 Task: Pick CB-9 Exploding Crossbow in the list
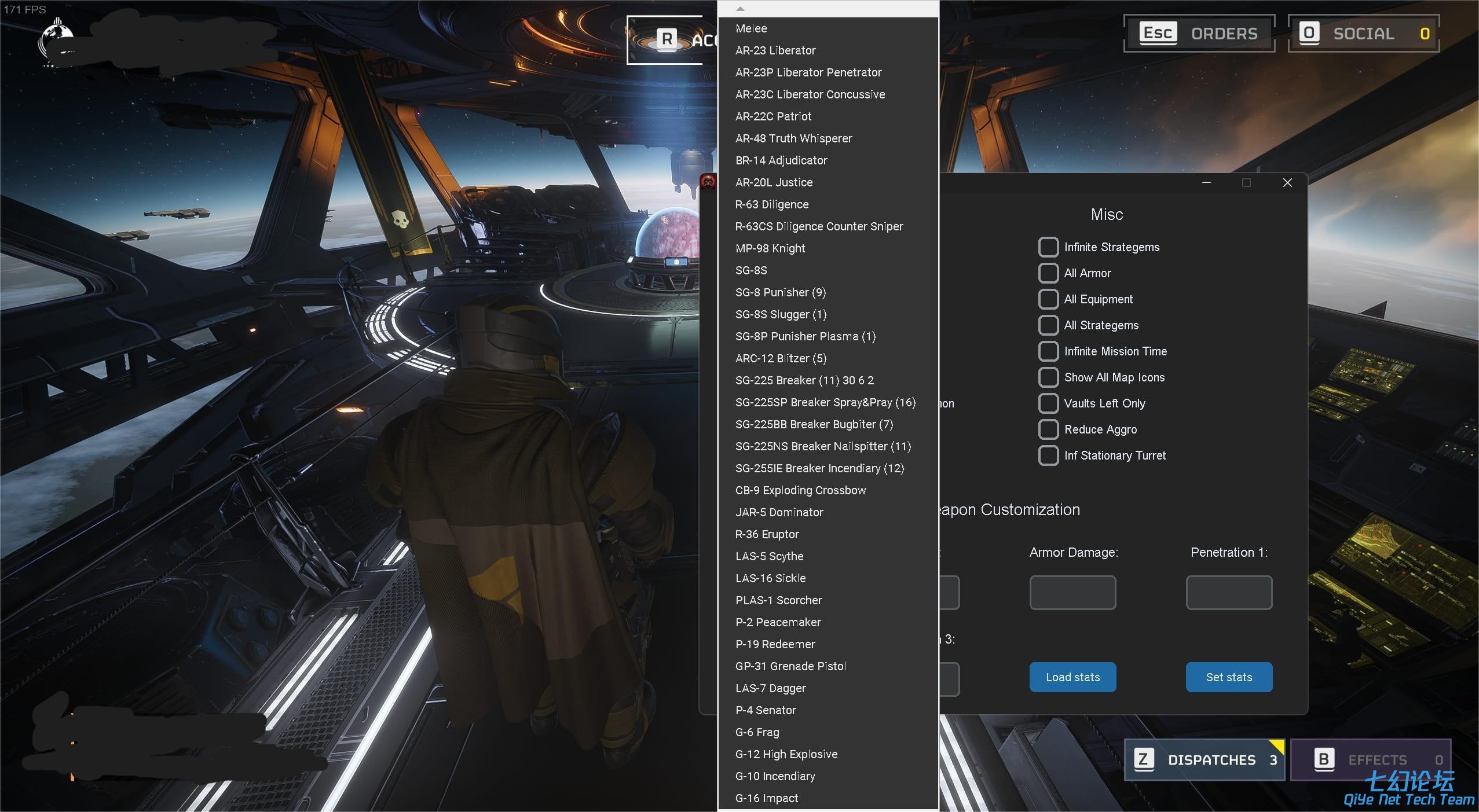pyautogui.click(x=800, y=490)
